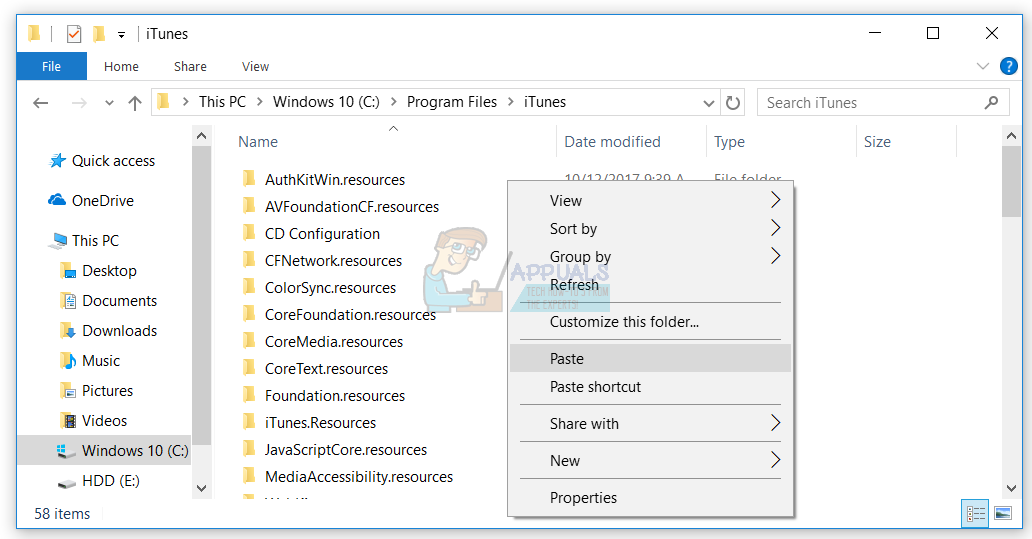Open Help with the question mark icon
1032x539 pixels.
pyautogui.click(x=1008, y=66)
